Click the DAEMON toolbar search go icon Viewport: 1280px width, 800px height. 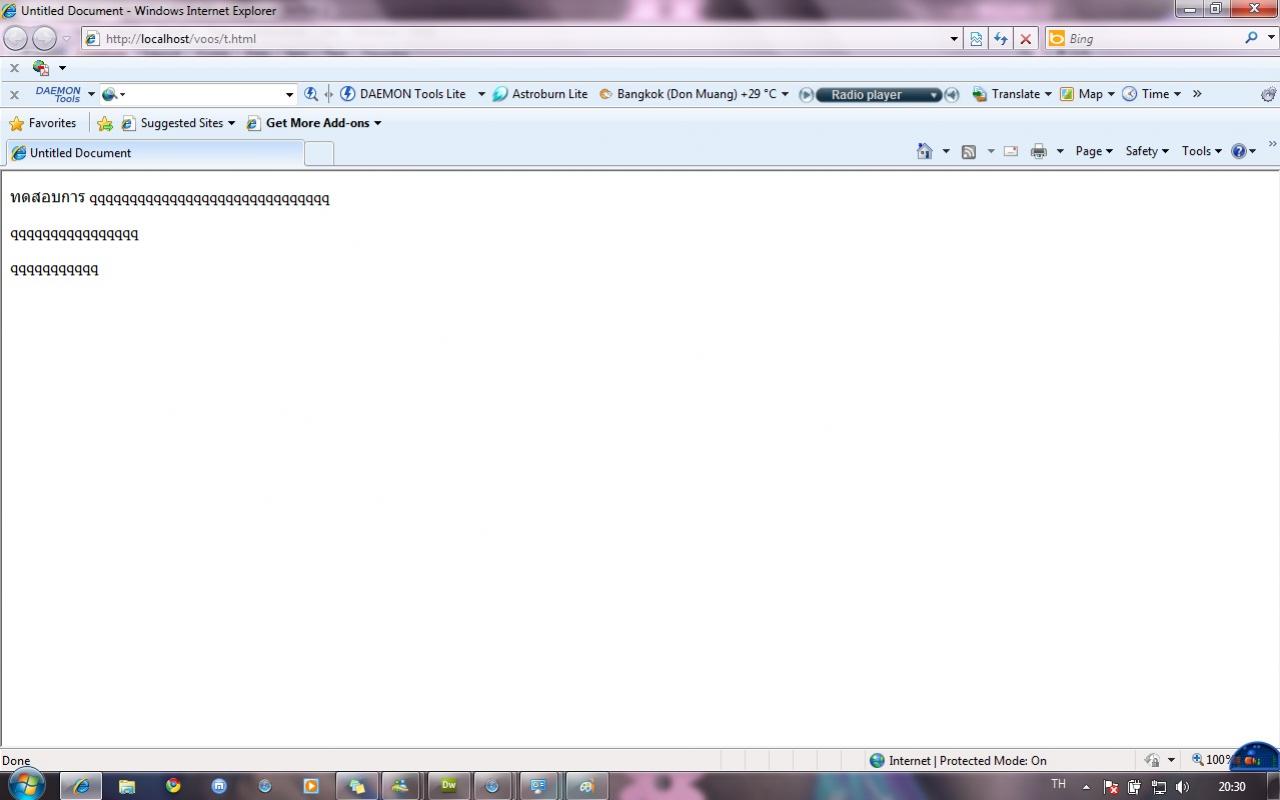[311, 94]
